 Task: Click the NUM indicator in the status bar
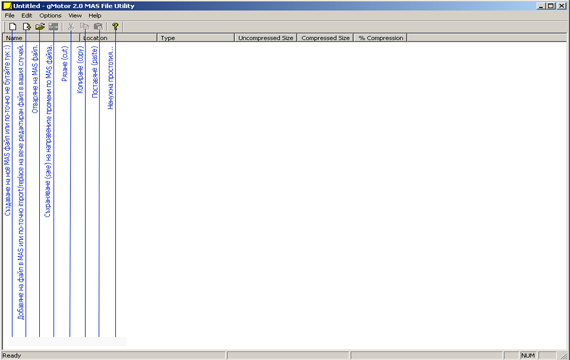pos(528,355)
